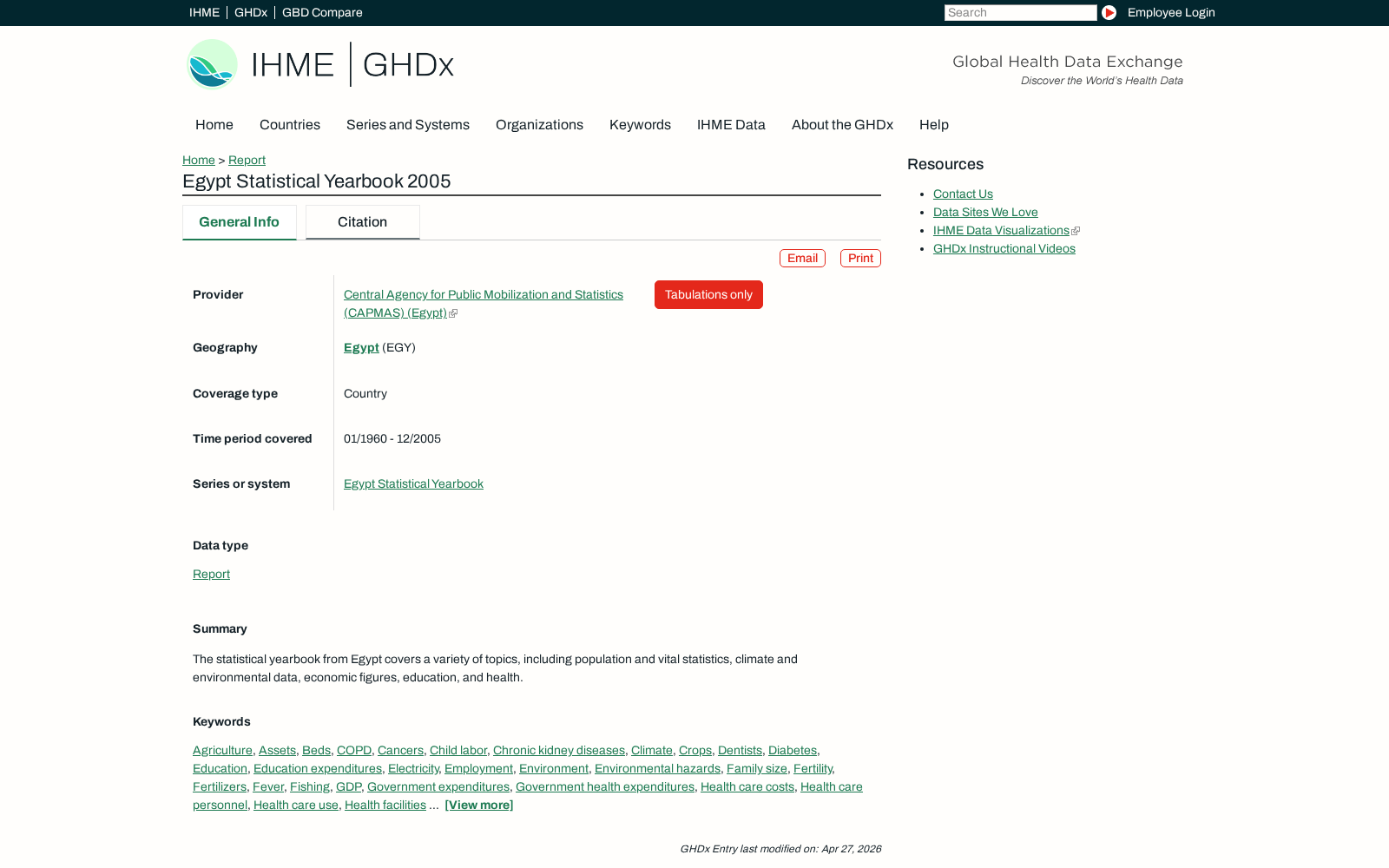1389x868 pixels.
Task: Open Data Sites We Love link
Action: (x=985, y=212)
